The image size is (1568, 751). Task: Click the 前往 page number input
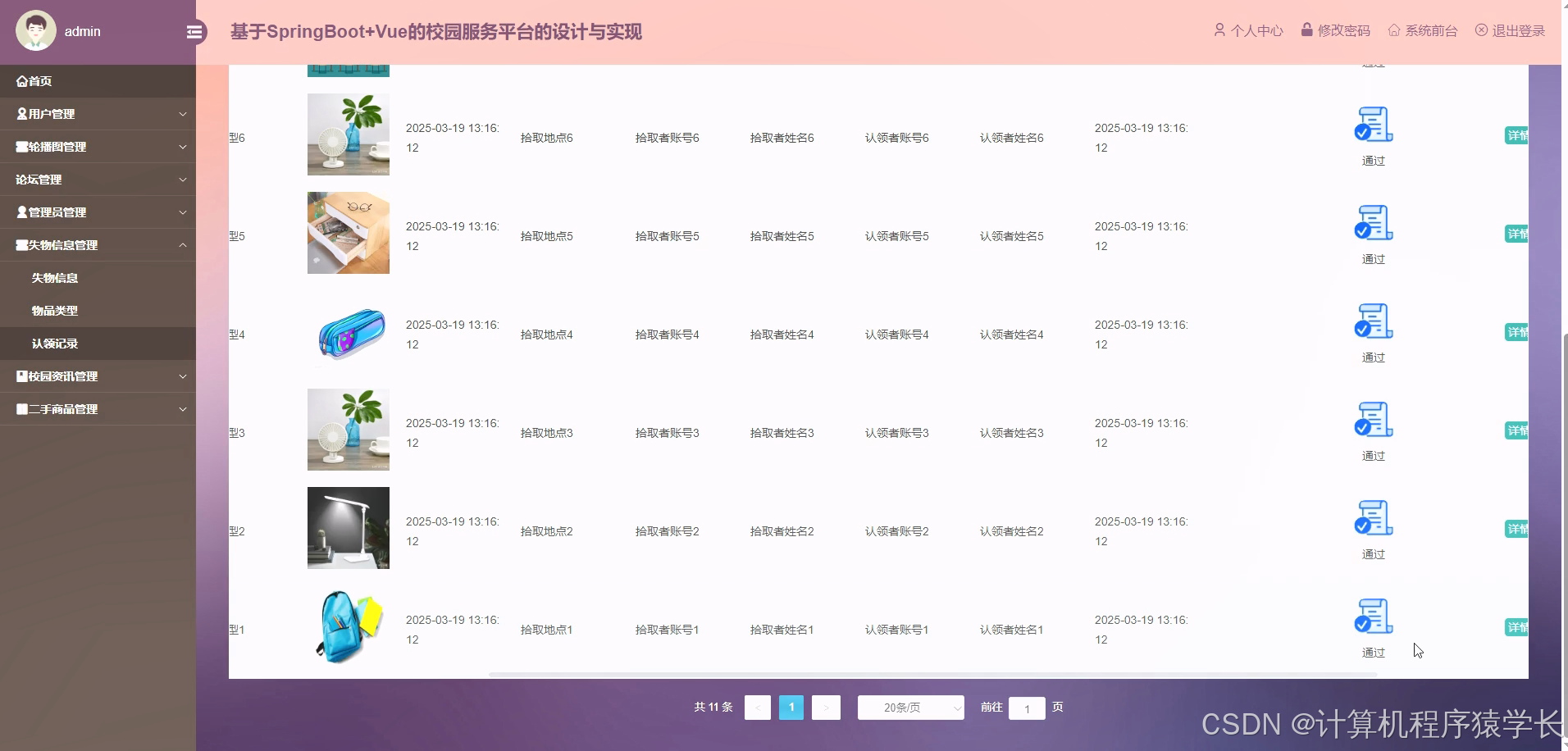[1027, 708]
